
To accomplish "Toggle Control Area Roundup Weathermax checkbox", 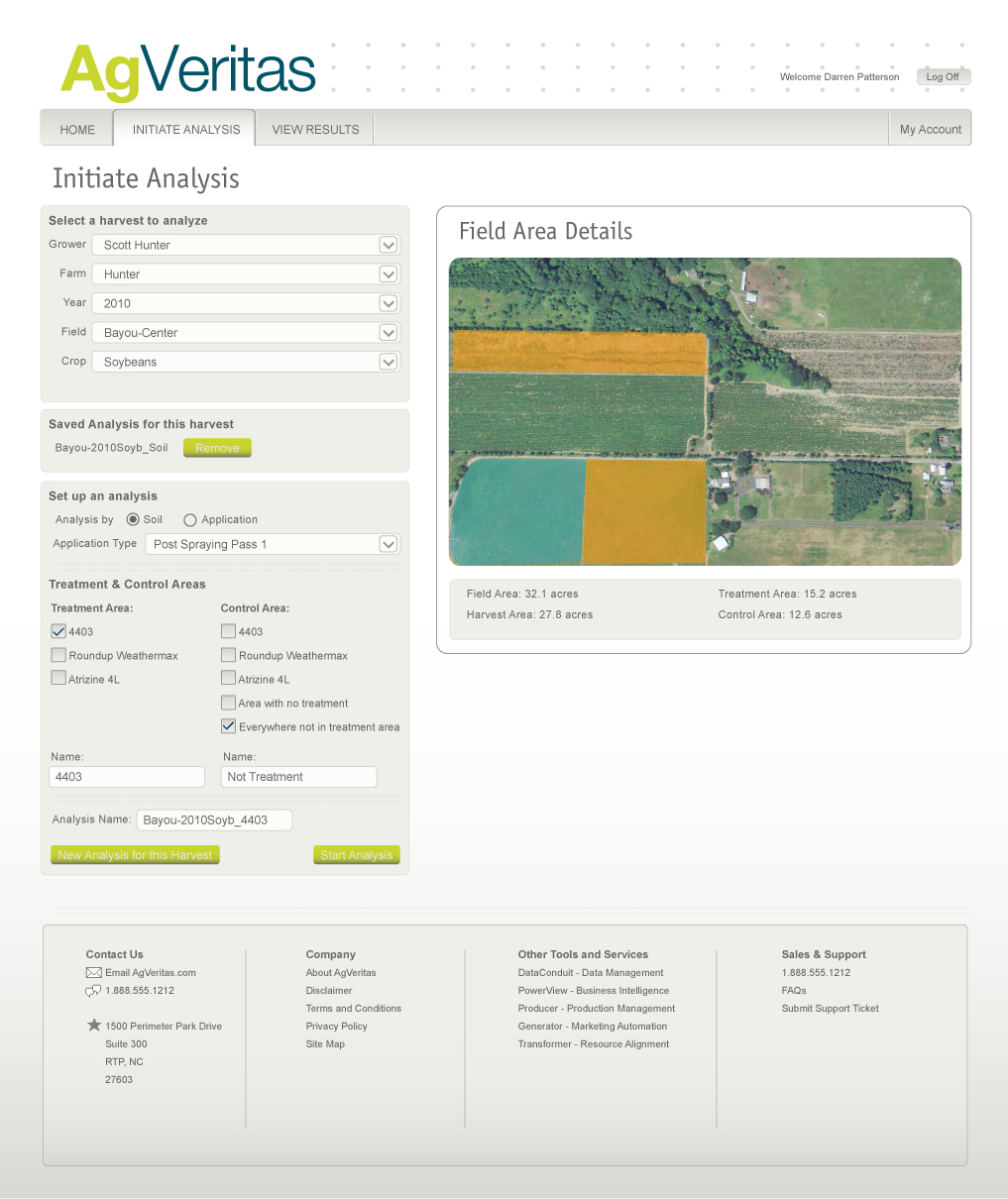I will (228, 655).
